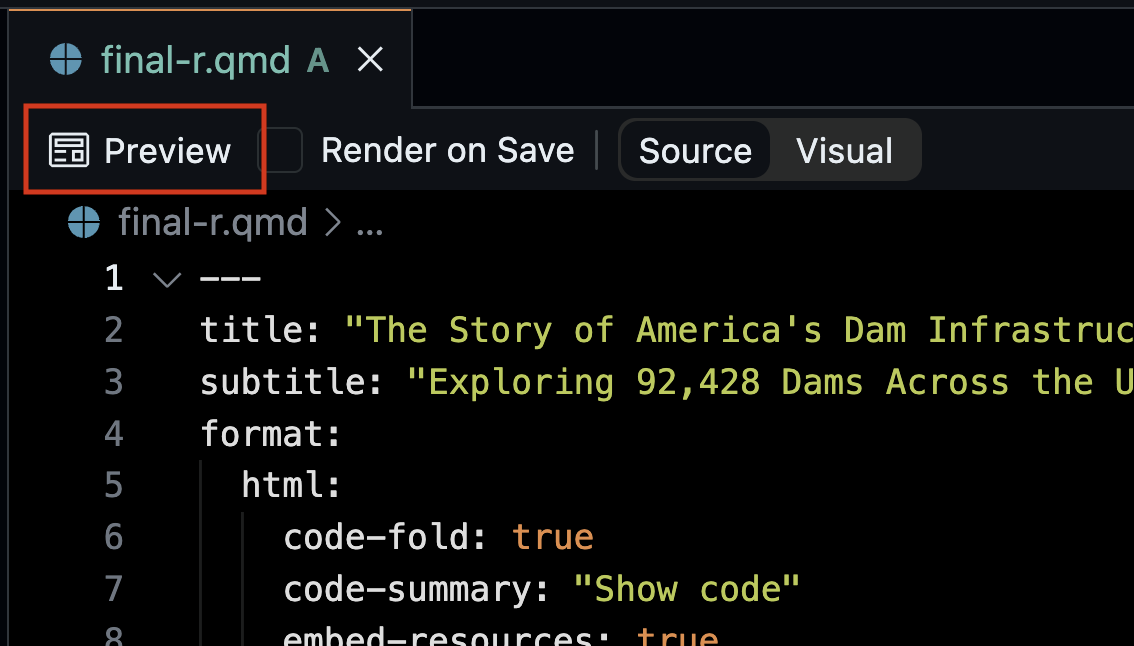Open the final-r.qmd breadcrumb item

coord(212,222)
